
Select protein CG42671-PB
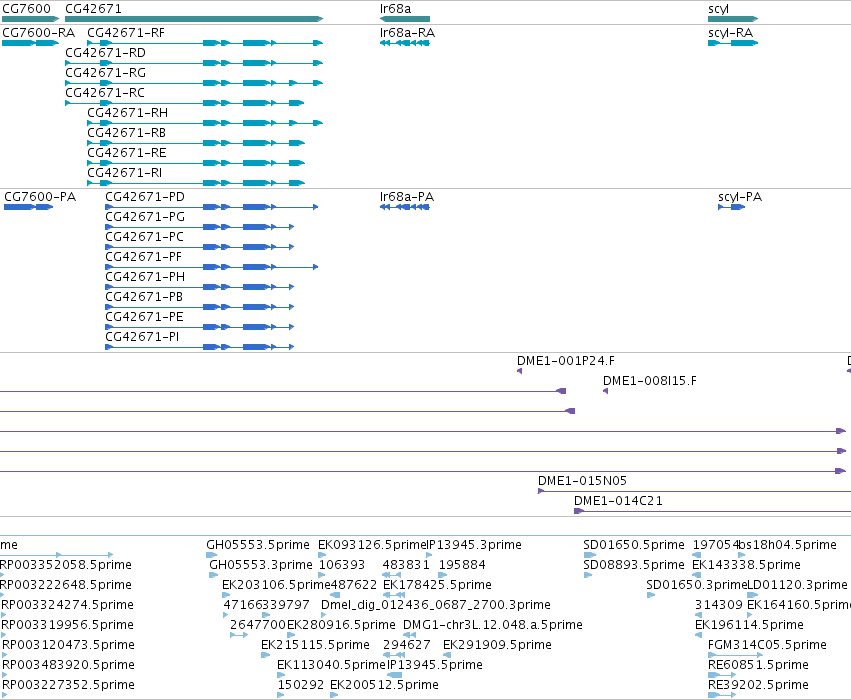coord(144,297)
